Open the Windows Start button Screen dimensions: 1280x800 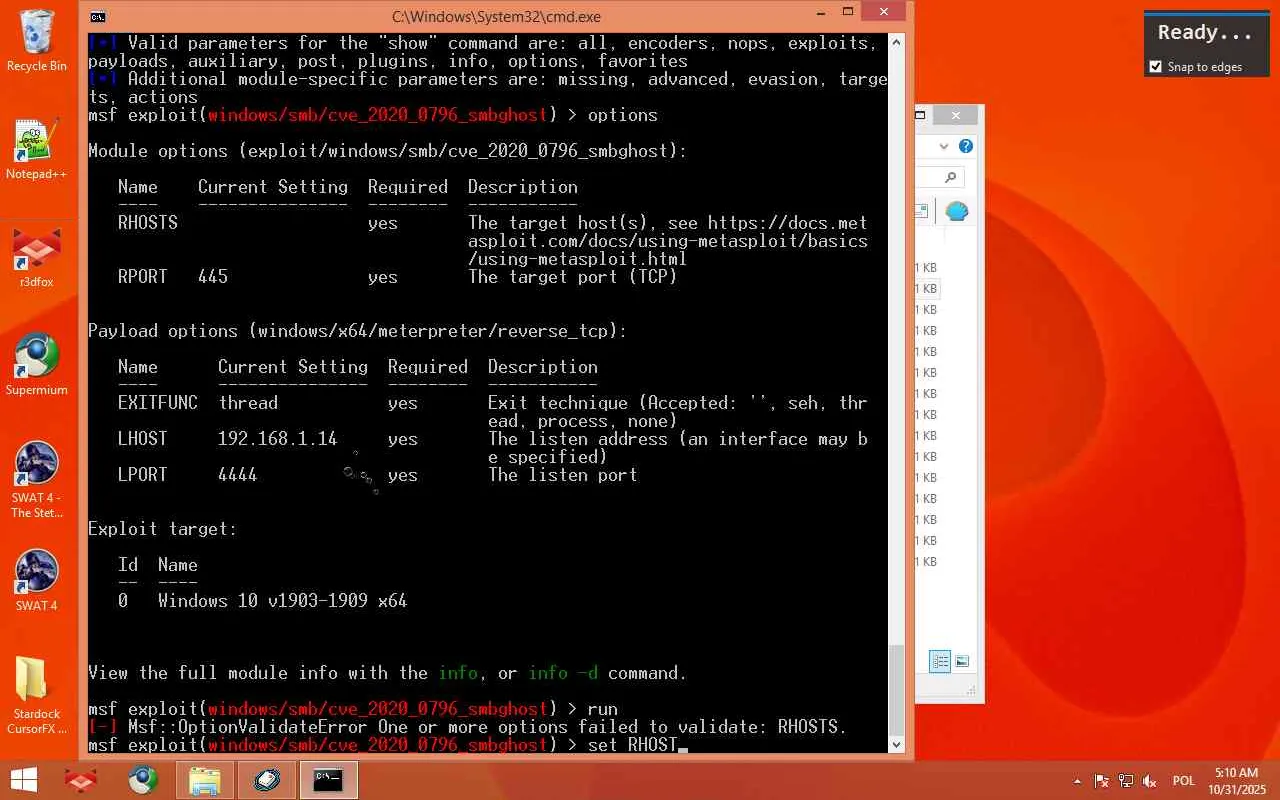click(23, 780)
